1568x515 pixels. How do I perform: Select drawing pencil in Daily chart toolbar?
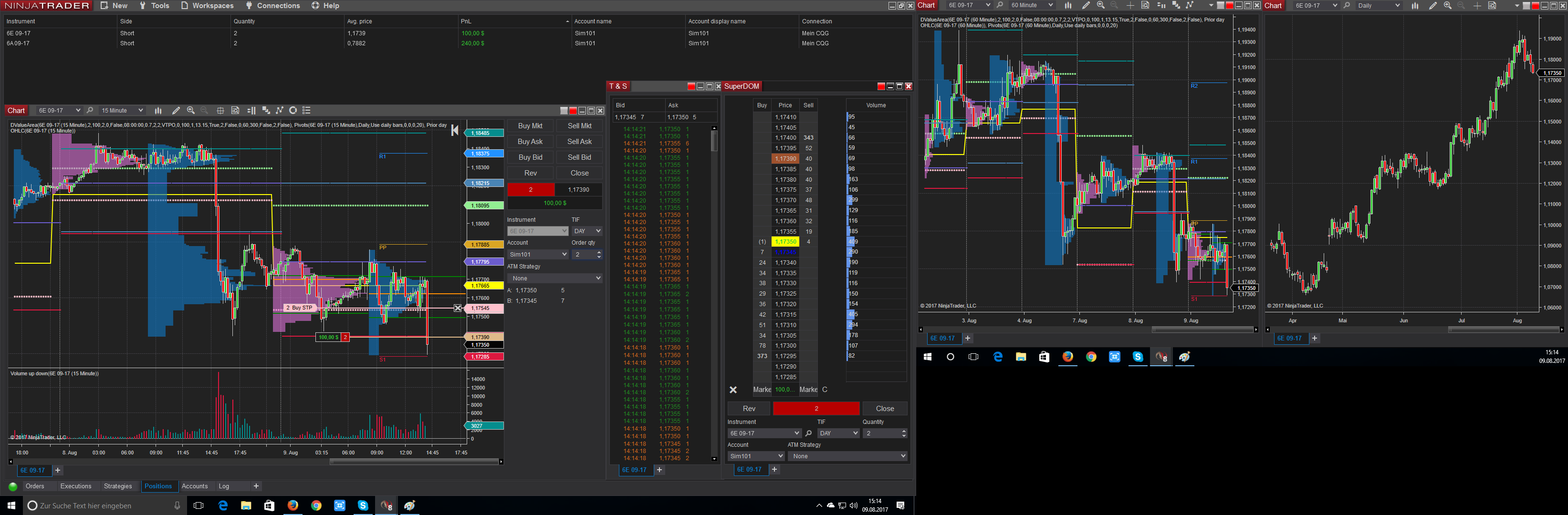point(1433,5)
